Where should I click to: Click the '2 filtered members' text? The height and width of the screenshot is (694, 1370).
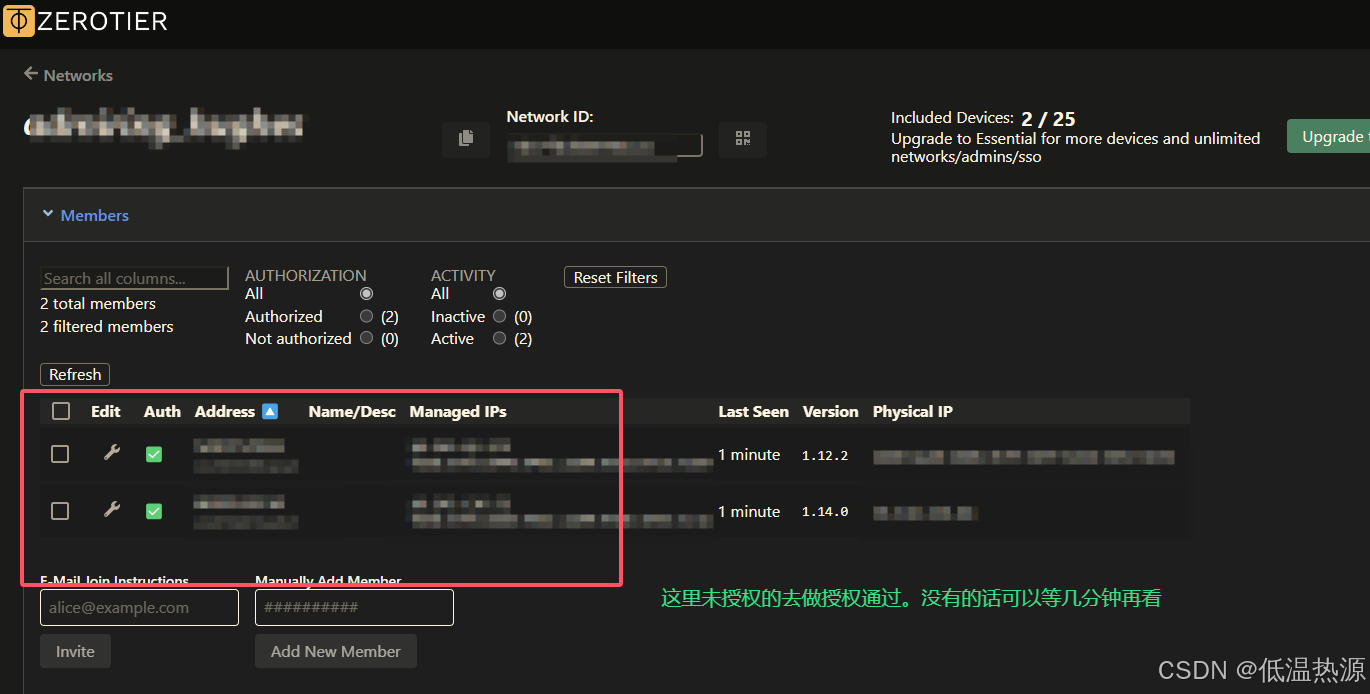point(107,326)
